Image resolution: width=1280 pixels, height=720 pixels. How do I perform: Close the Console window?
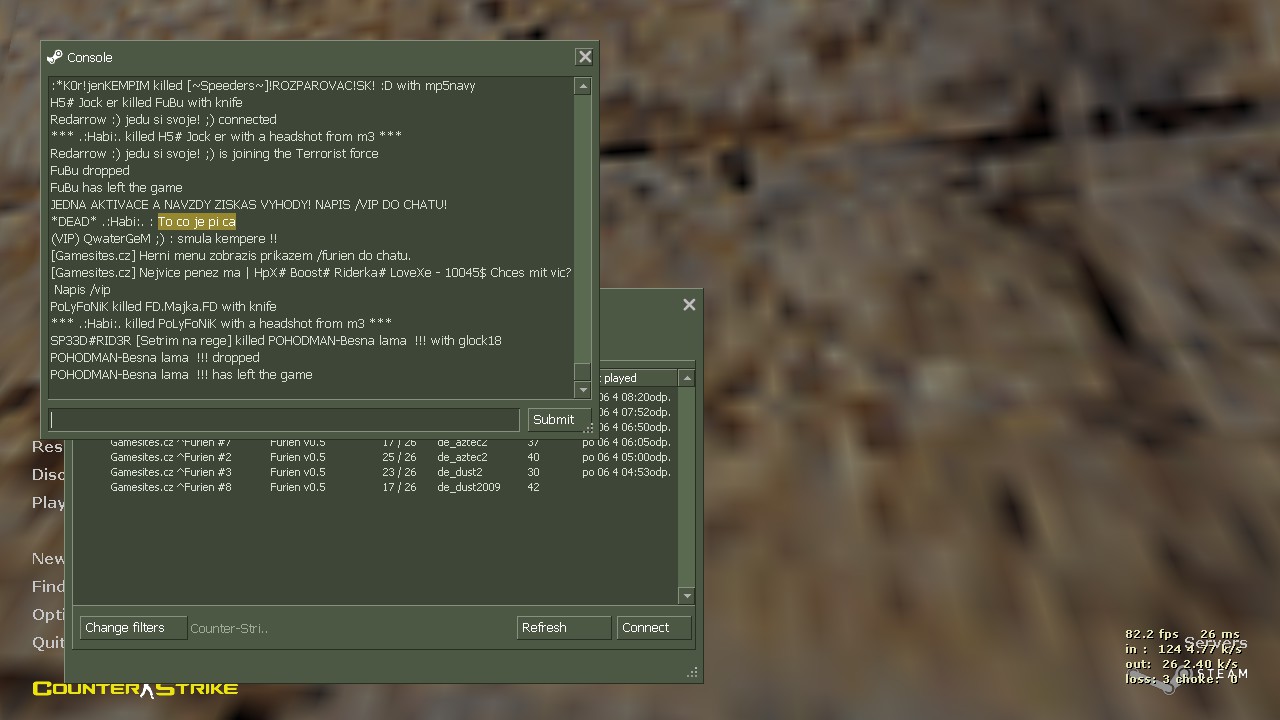[x=585, y=57]
